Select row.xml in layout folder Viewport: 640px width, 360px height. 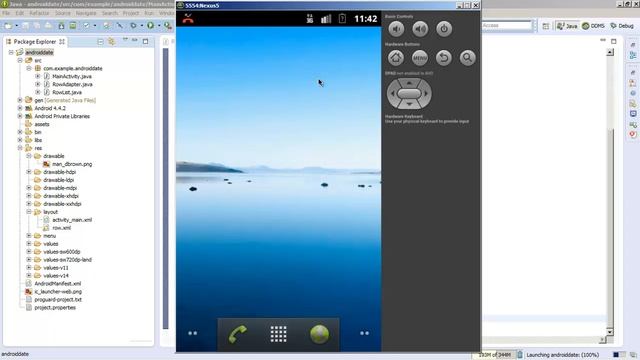[x=61, y=228]
